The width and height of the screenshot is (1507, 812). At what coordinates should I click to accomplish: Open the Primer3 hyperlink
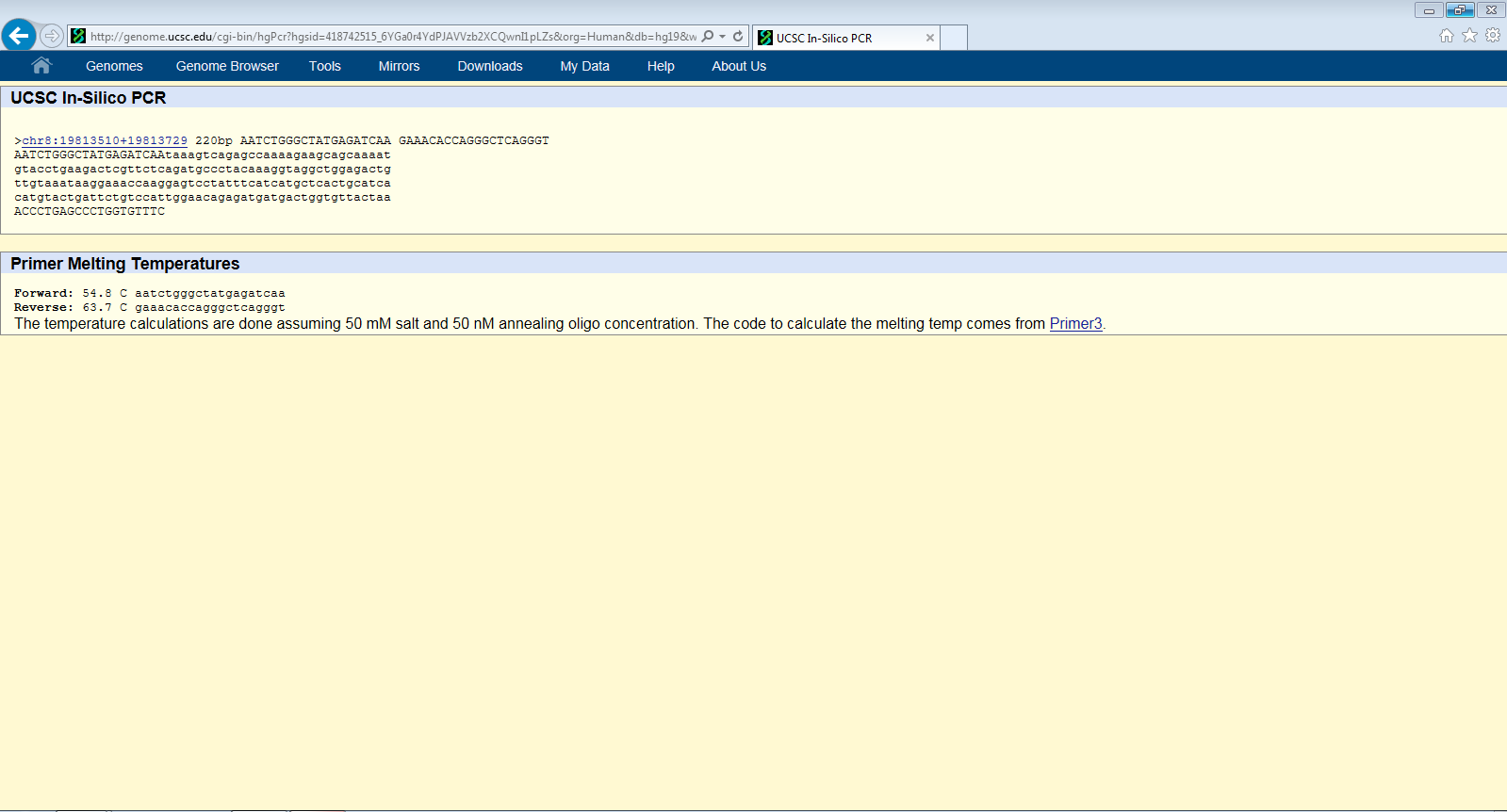[1075, 324]
